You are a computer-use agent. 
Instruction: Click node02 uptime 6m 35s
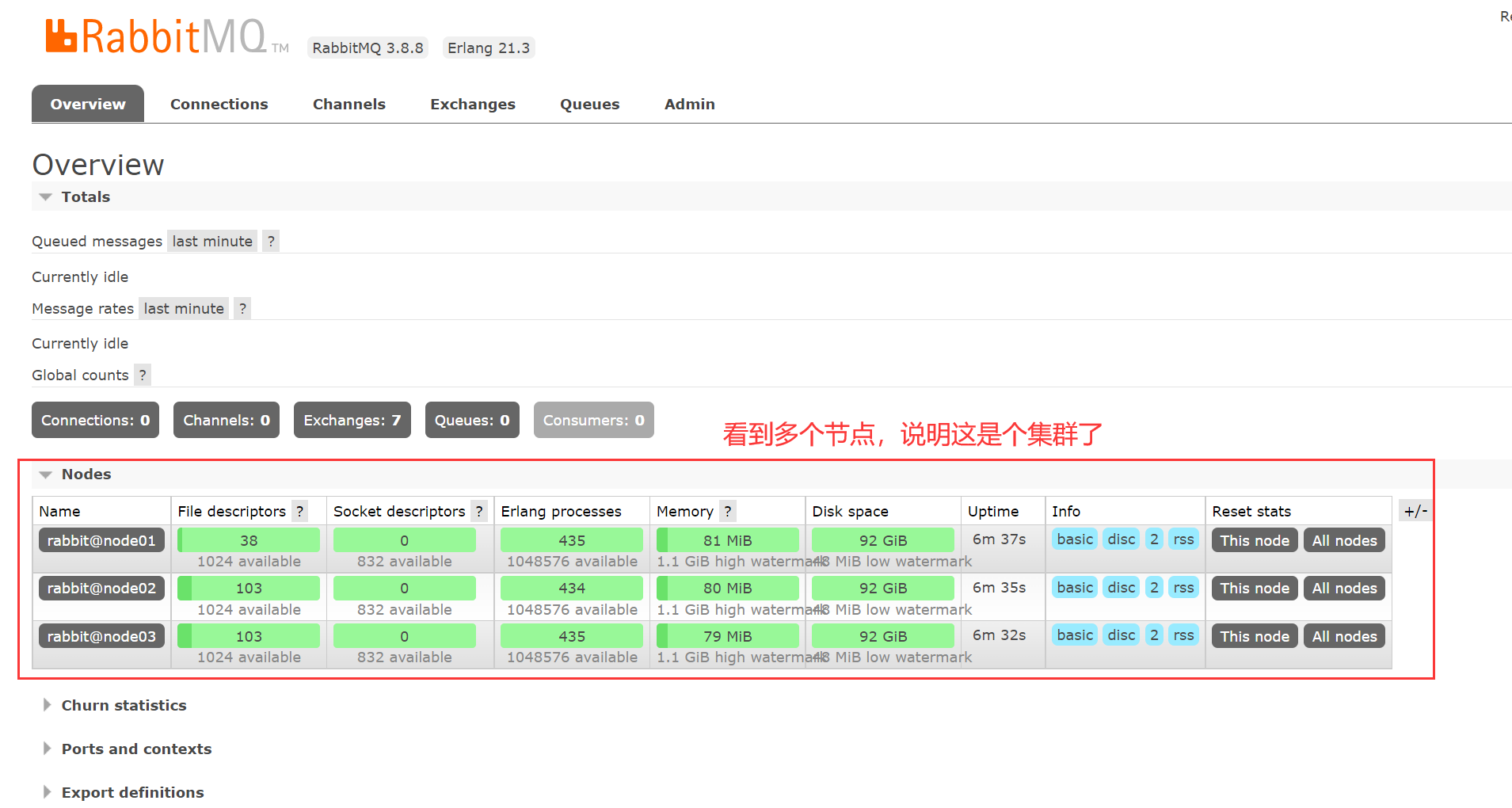coord(999,587)
